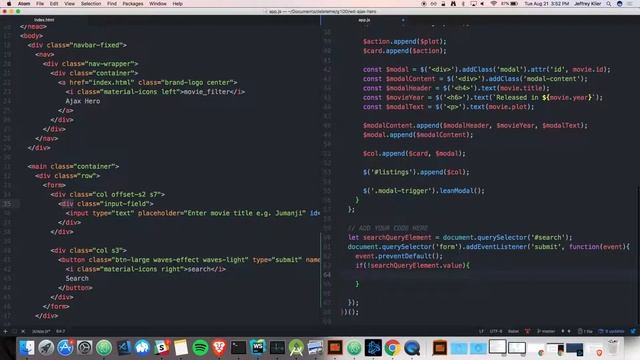Click the 64:7 cursor position indicator

click(60, 331)
